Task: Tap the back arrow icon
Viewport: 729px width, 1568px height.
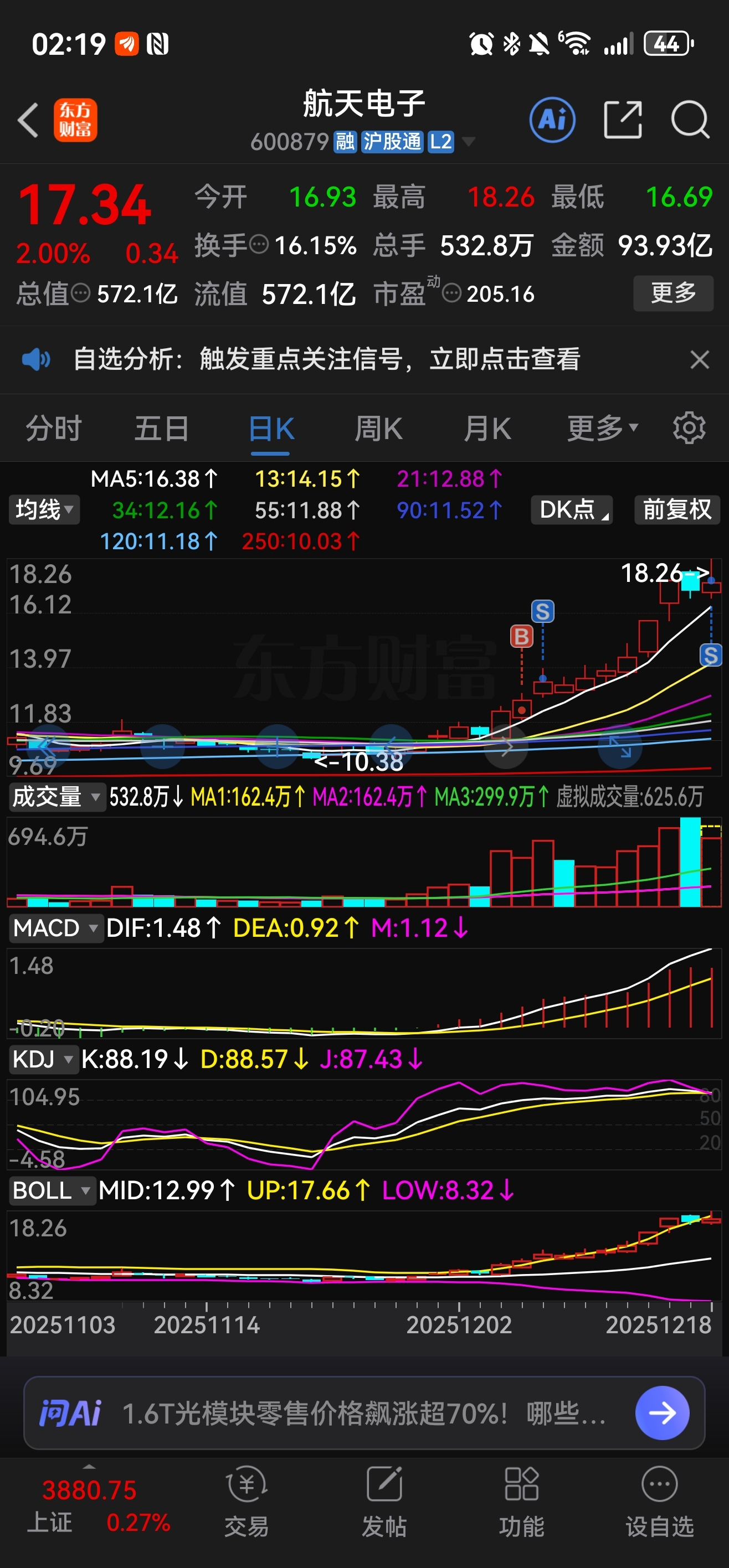Action: (x=28, y=120)
